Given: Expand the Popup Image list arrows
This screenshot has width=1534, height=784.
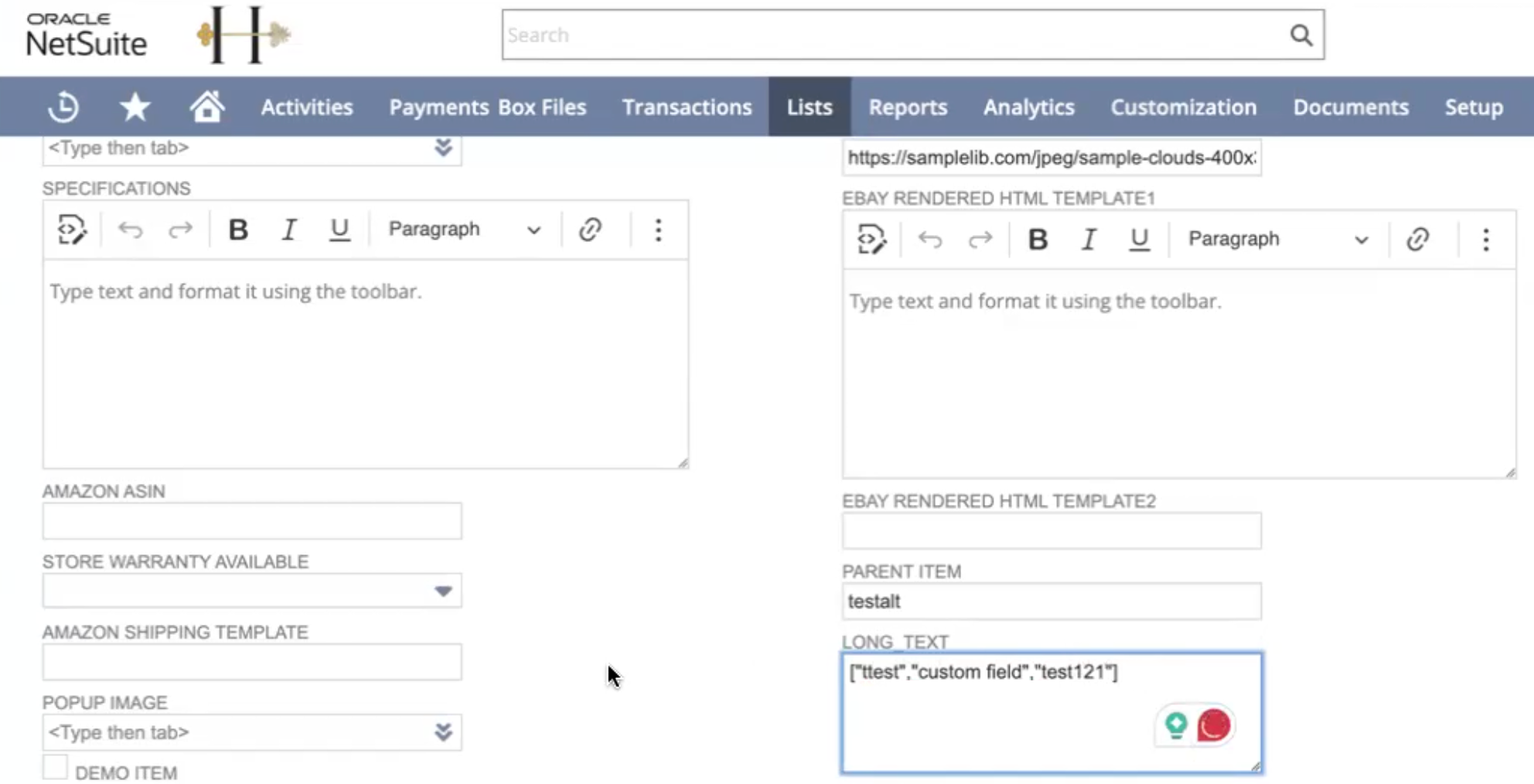Looking at the screenshot, I should pyautogui.click(x=443, y=732).
